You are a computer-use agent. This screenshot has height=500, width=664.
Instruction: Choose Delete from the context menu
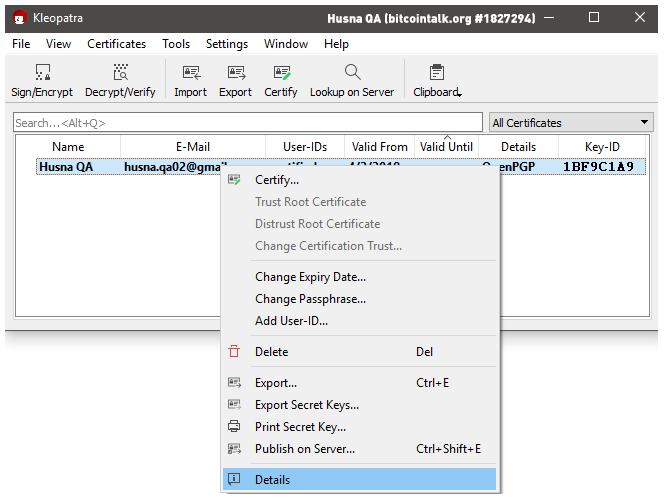359,352
